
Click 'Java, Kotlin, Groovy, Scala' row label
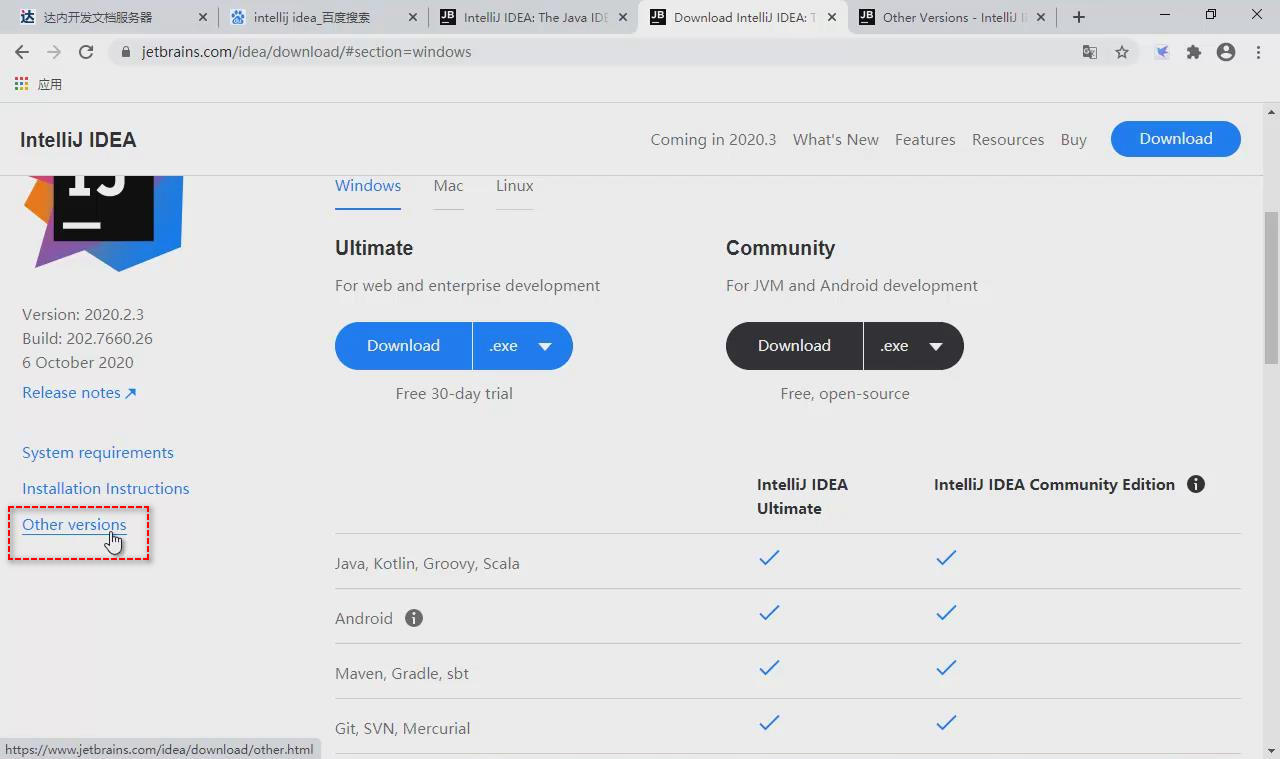427,564
